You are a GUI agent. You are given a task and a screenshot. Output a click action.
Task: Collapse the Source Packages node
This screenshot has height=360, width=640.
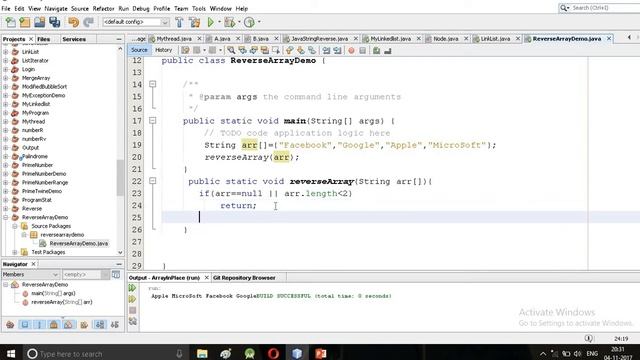click(x=15, y=226)
